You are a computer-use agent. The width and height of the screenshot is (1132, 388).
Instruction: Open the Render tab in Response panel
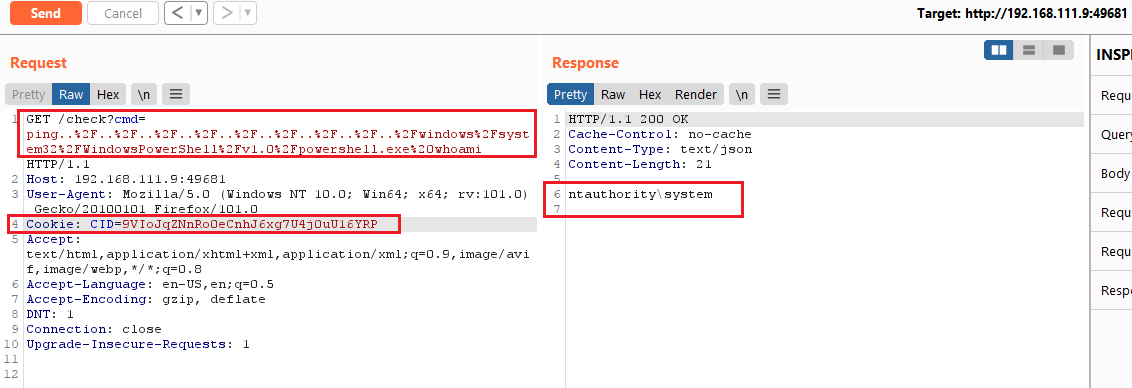click(x=696, y=94)
